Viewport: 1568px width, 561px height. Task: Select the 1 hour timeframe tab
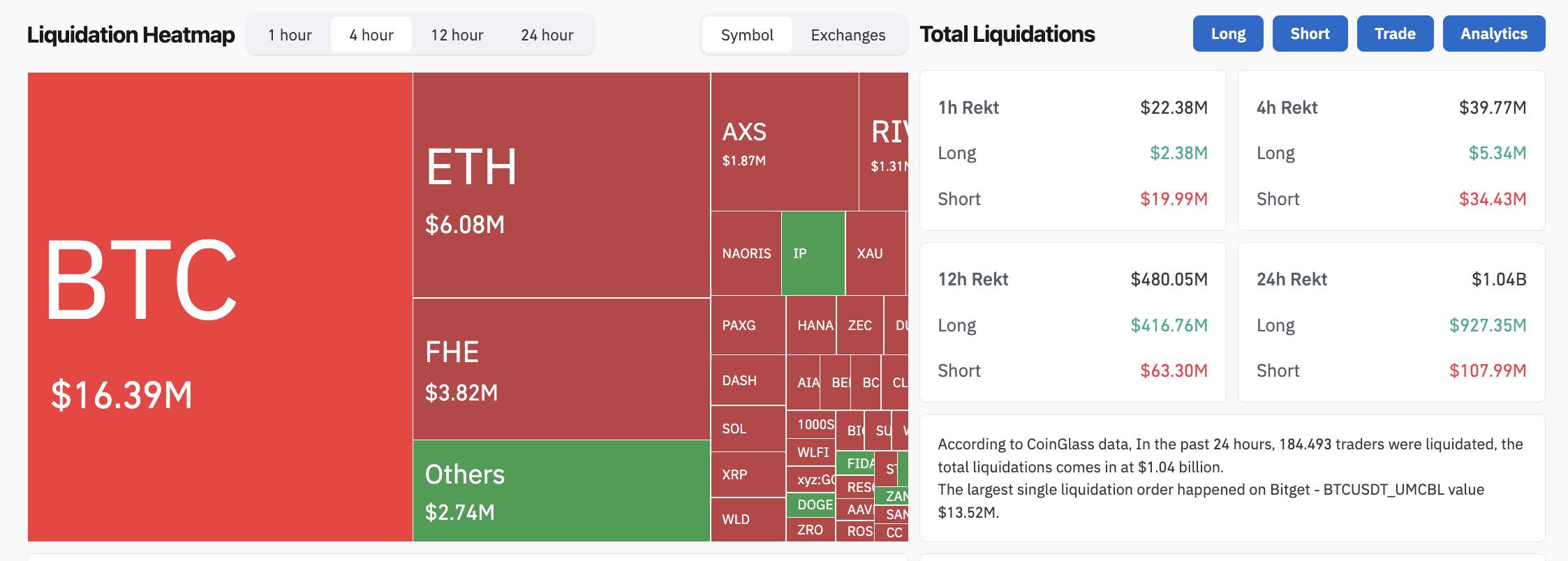tap(290, 35)
